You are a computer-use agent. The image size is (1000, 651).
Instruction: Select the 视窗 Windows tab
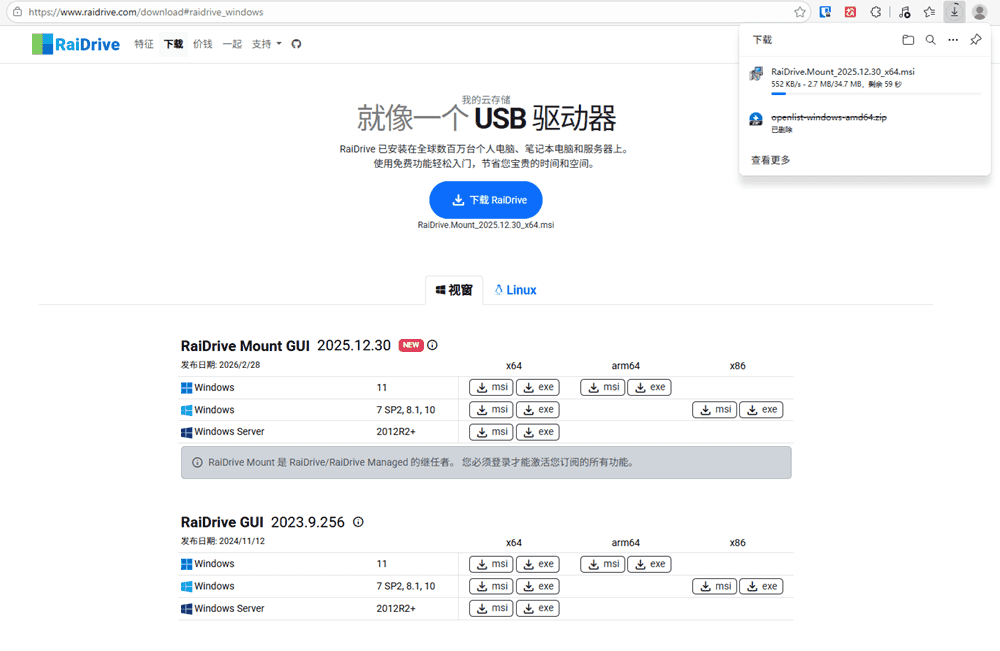click(453, 290)
